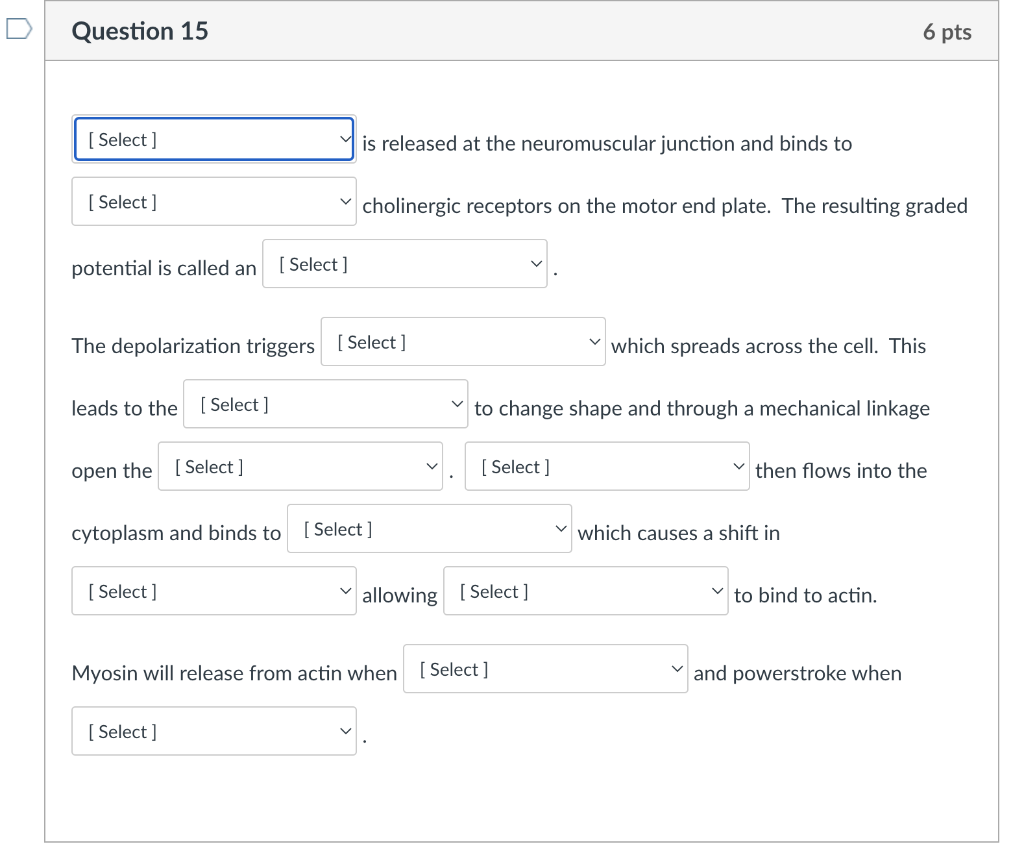Open dropdown before "then flows into the"
1024x866 pixels.
pyautogui.click(x=607, y=467)
